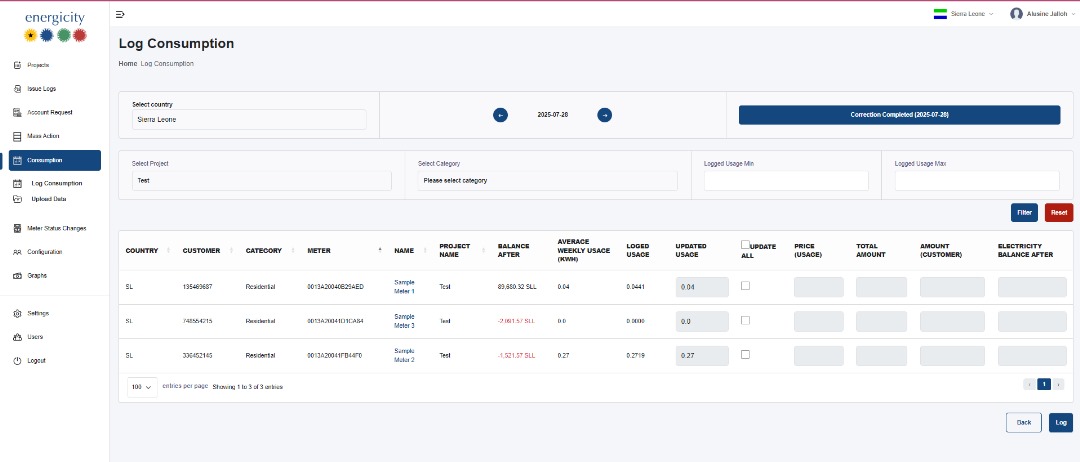Open the Select Category dropdown
Screen dimensions: 1080x462
pyautogui.click(x=548, y=180)
